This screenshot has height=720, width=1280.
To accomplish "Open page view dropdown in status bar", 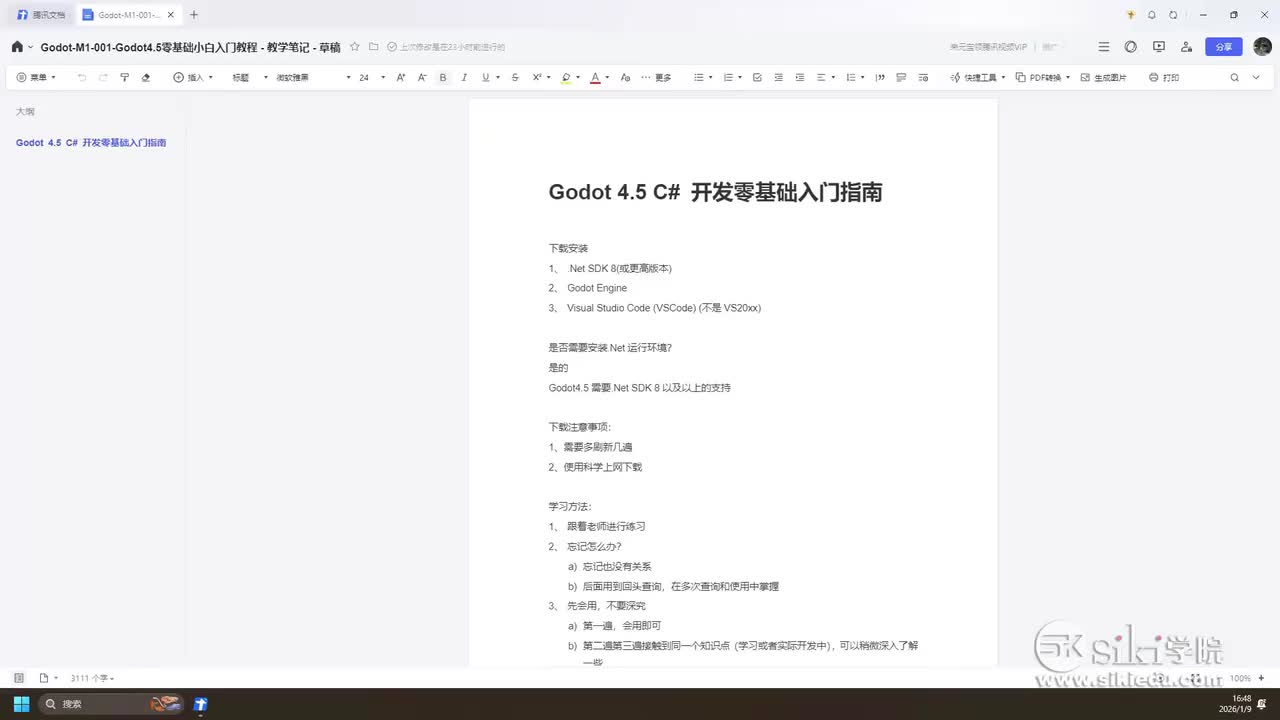I will pos(48,678).
